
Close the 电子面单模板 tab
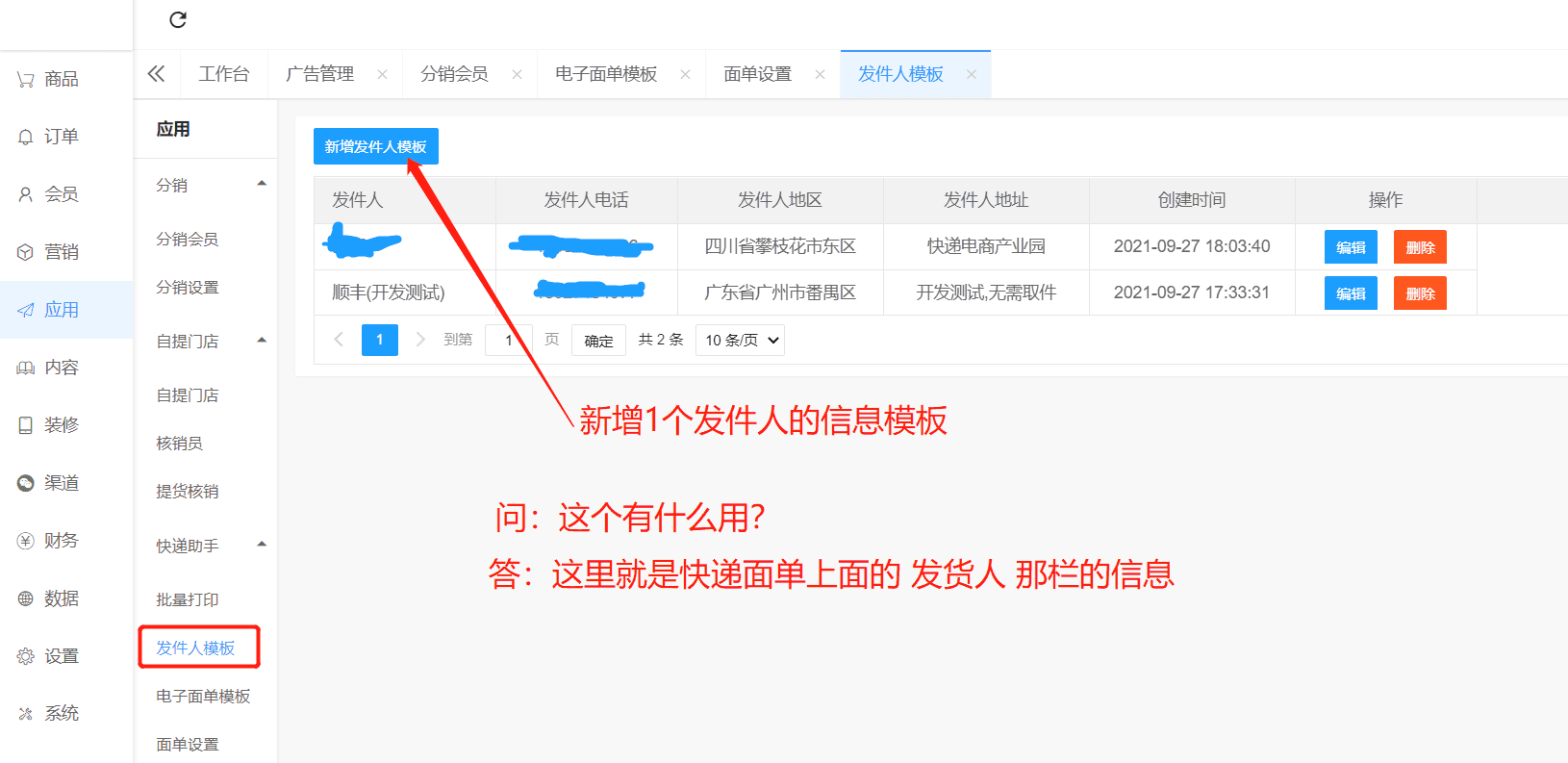[685, 74]
